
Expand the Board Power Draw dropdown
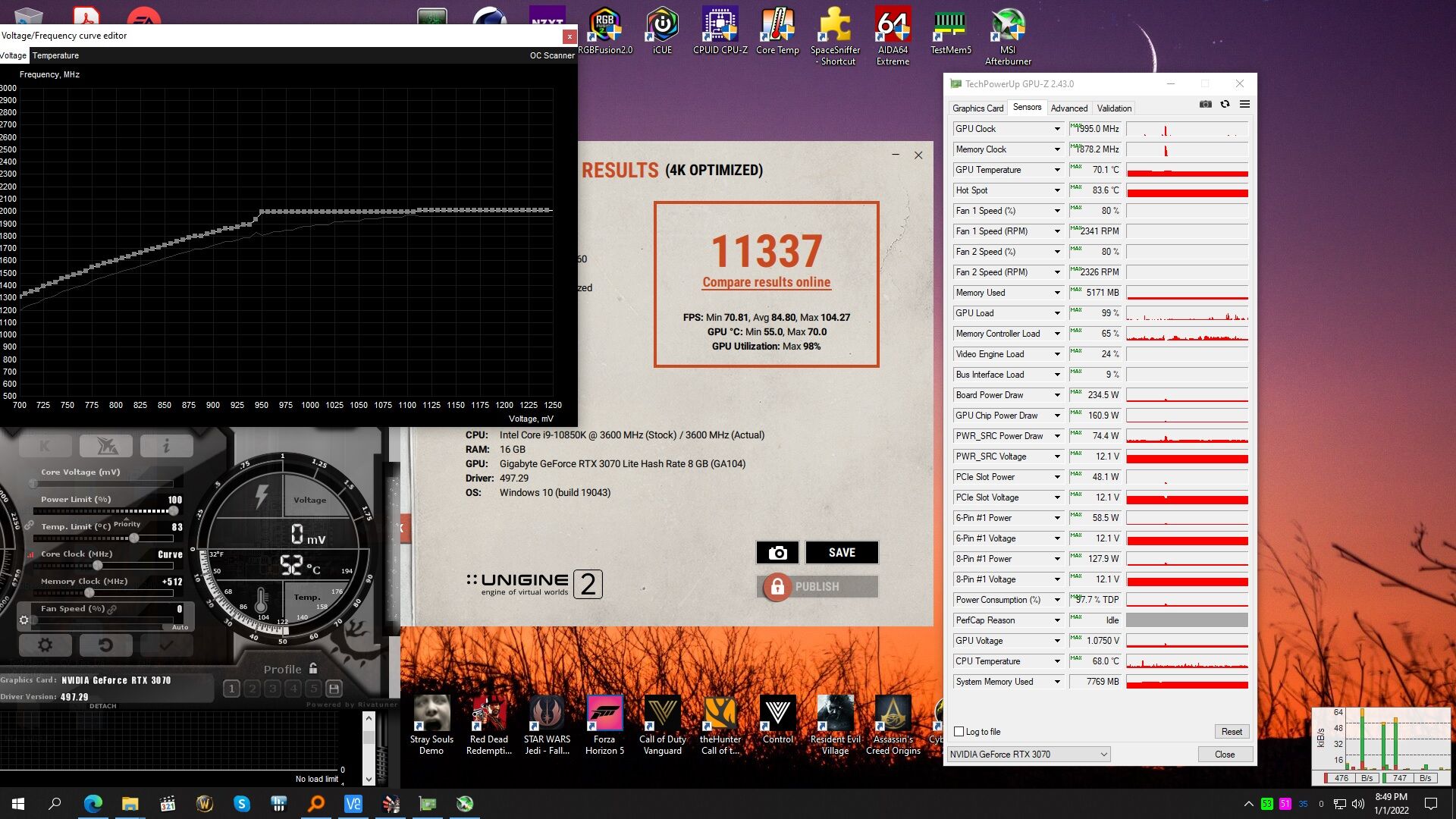(x=1057, y=395)
